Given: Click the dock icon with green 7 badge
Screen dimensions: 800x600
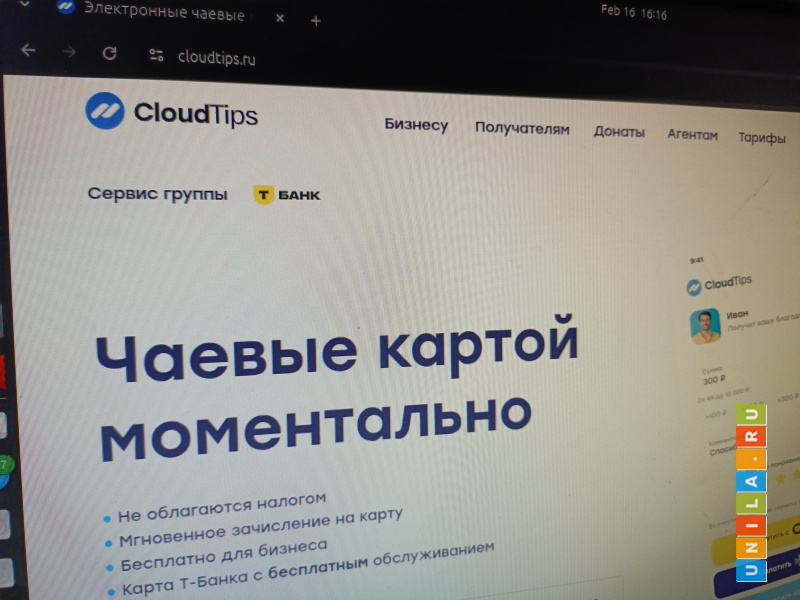Looking at the screenshot, I should pyautogui.click(x=4, y=470).
